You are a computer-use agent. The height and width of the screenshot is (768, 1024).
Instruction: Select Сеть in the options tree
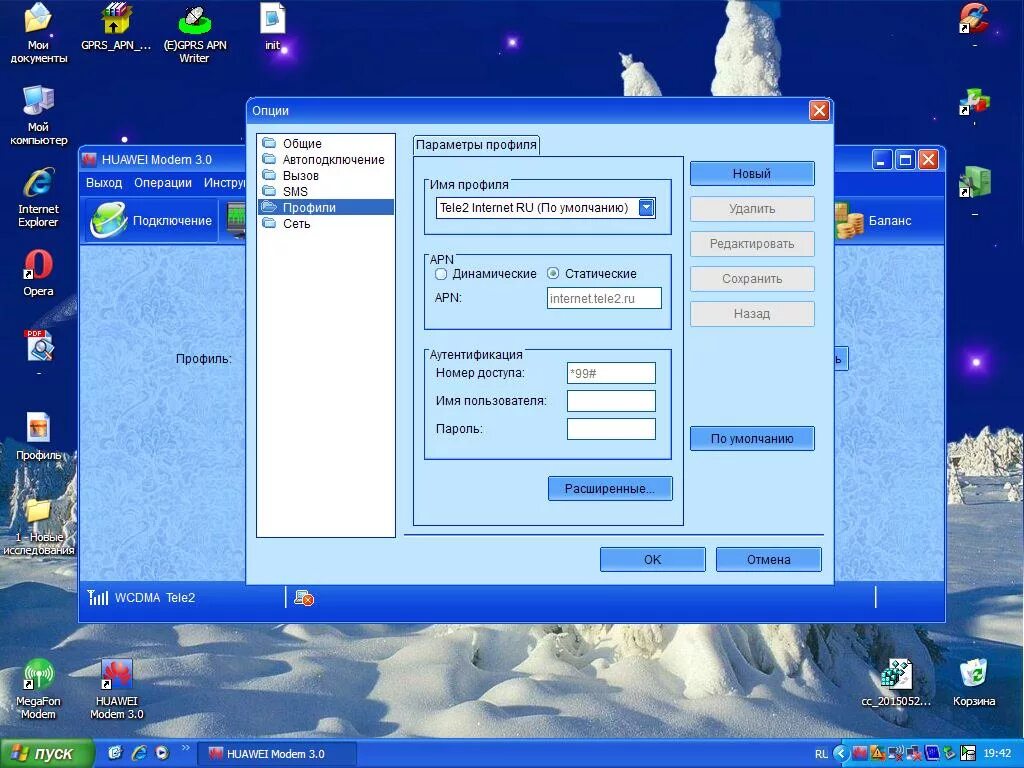tap(296, 224)
